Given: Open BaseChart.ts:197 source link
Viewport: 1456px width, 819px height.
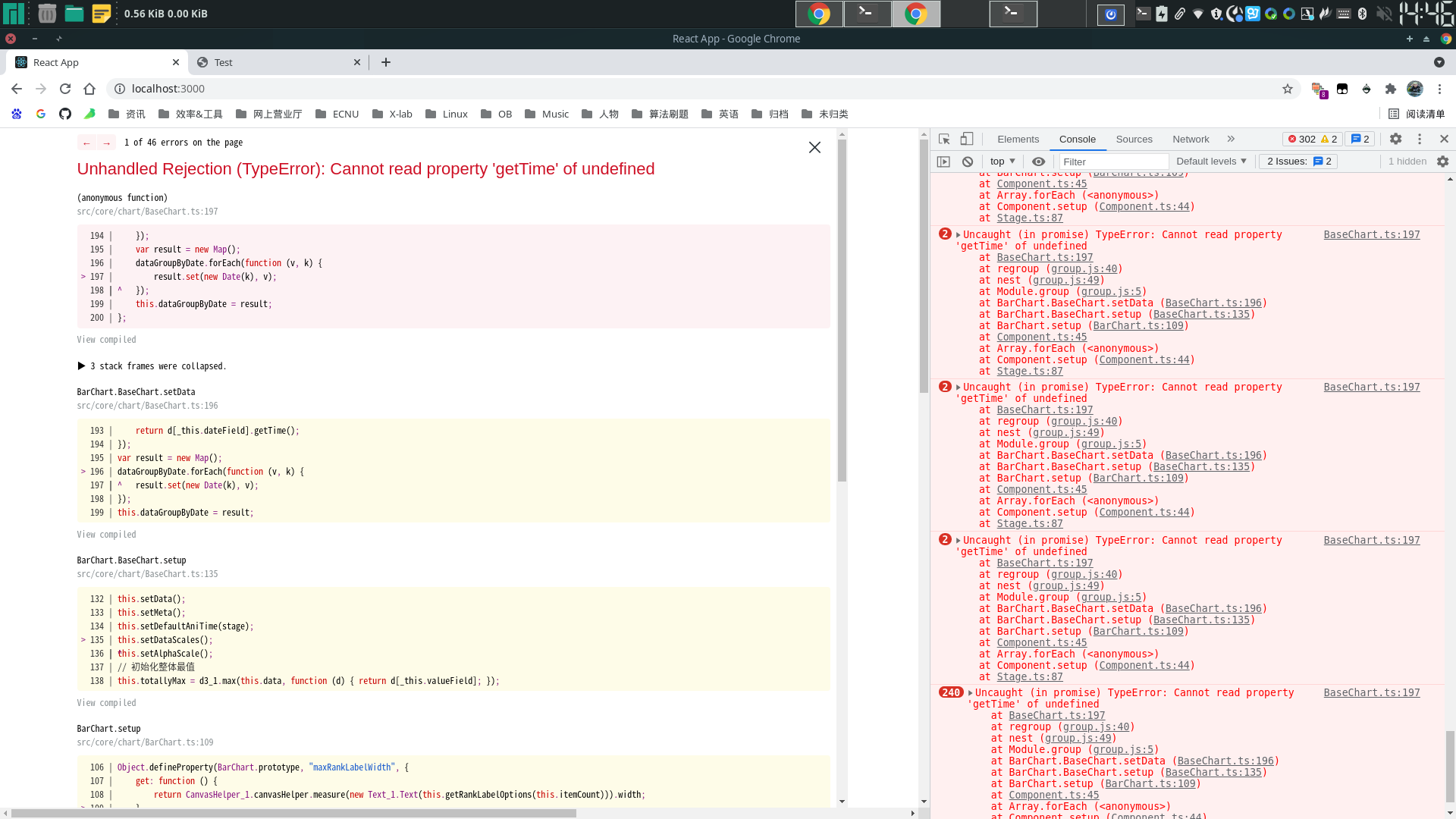Looking at the screenshot, I should pos(1372,234).
